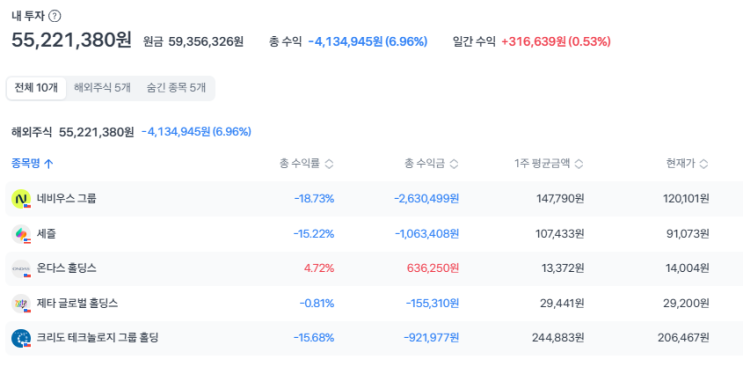Image resolution: width=743 pixels, height=367 pixels.
Task: Sort by 1주 평균금액 column
Action: [549, 164]
